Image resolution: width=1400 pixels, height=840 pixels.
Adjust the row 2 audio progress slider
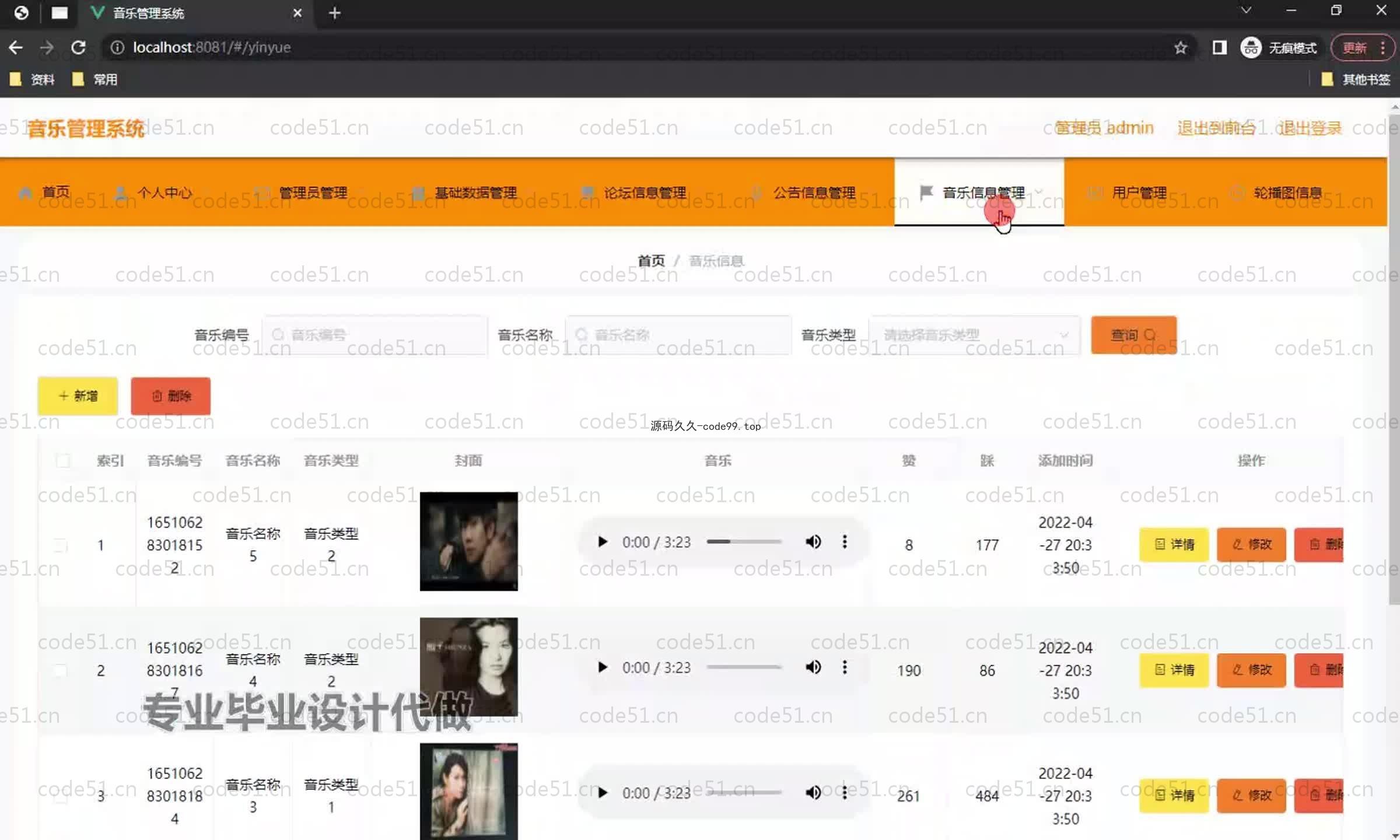click(x=744, y=667)
